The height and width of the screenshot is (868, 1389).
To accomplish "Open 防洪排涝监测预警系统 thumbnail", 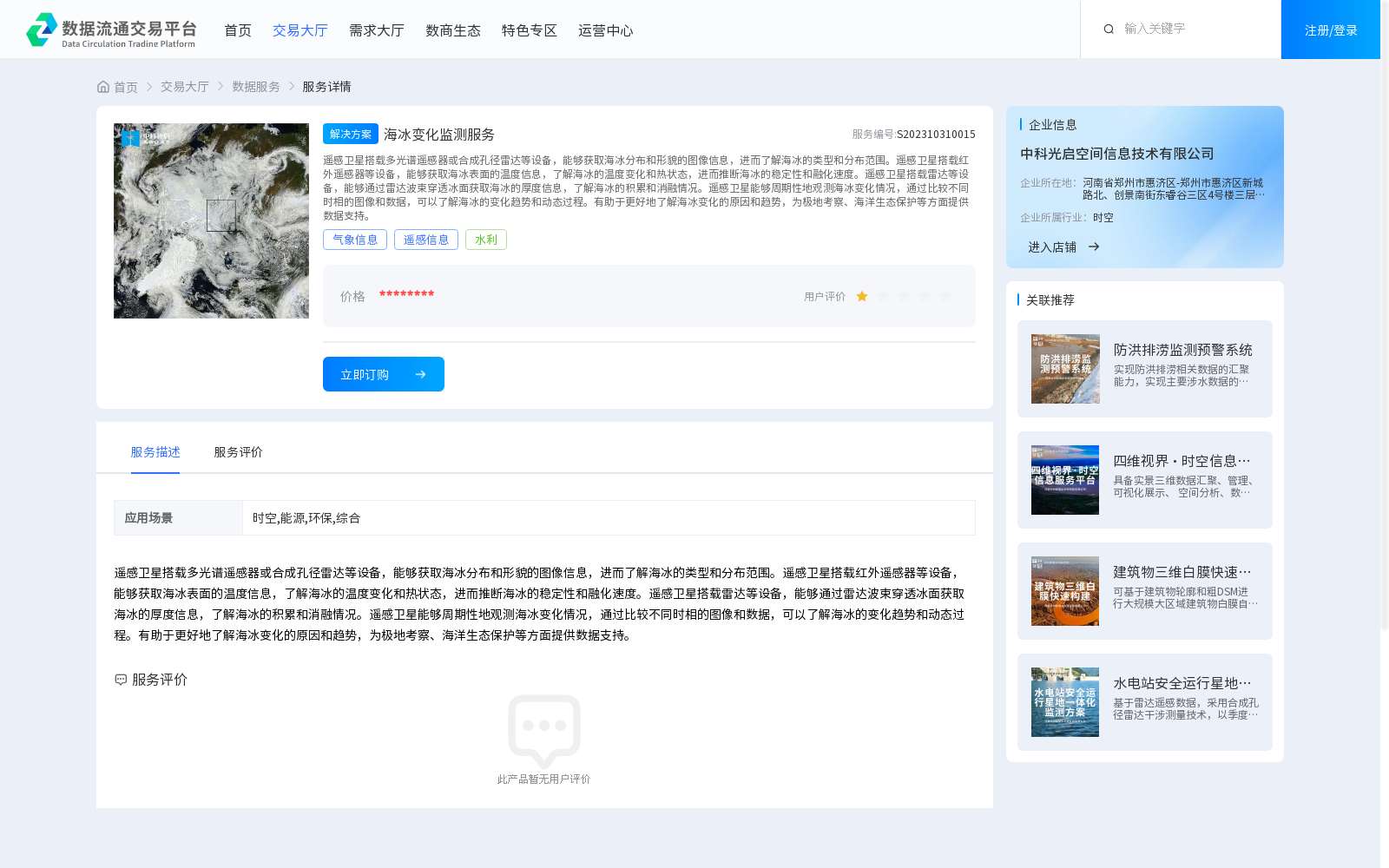I will coord(1065,369).
